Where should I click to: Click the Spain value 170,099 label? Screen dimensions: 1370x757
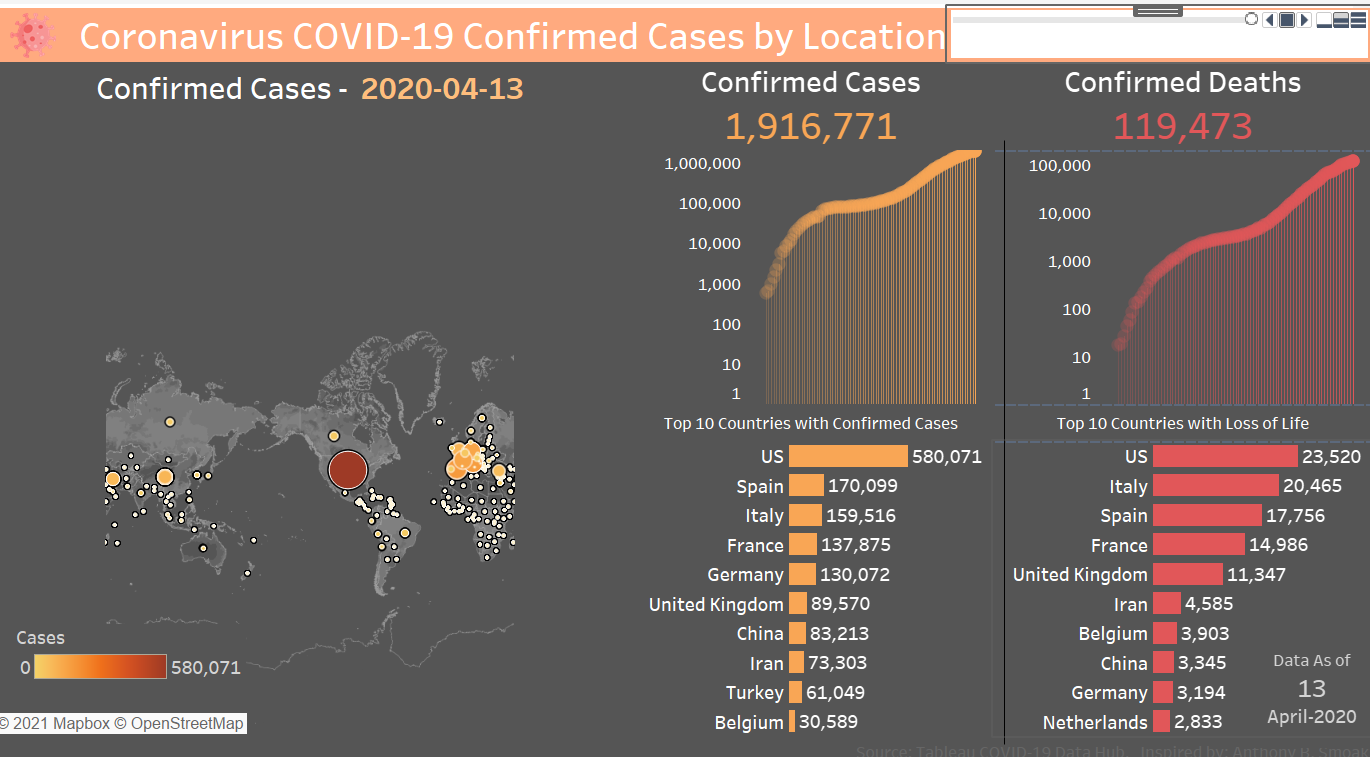pos(863,486)
